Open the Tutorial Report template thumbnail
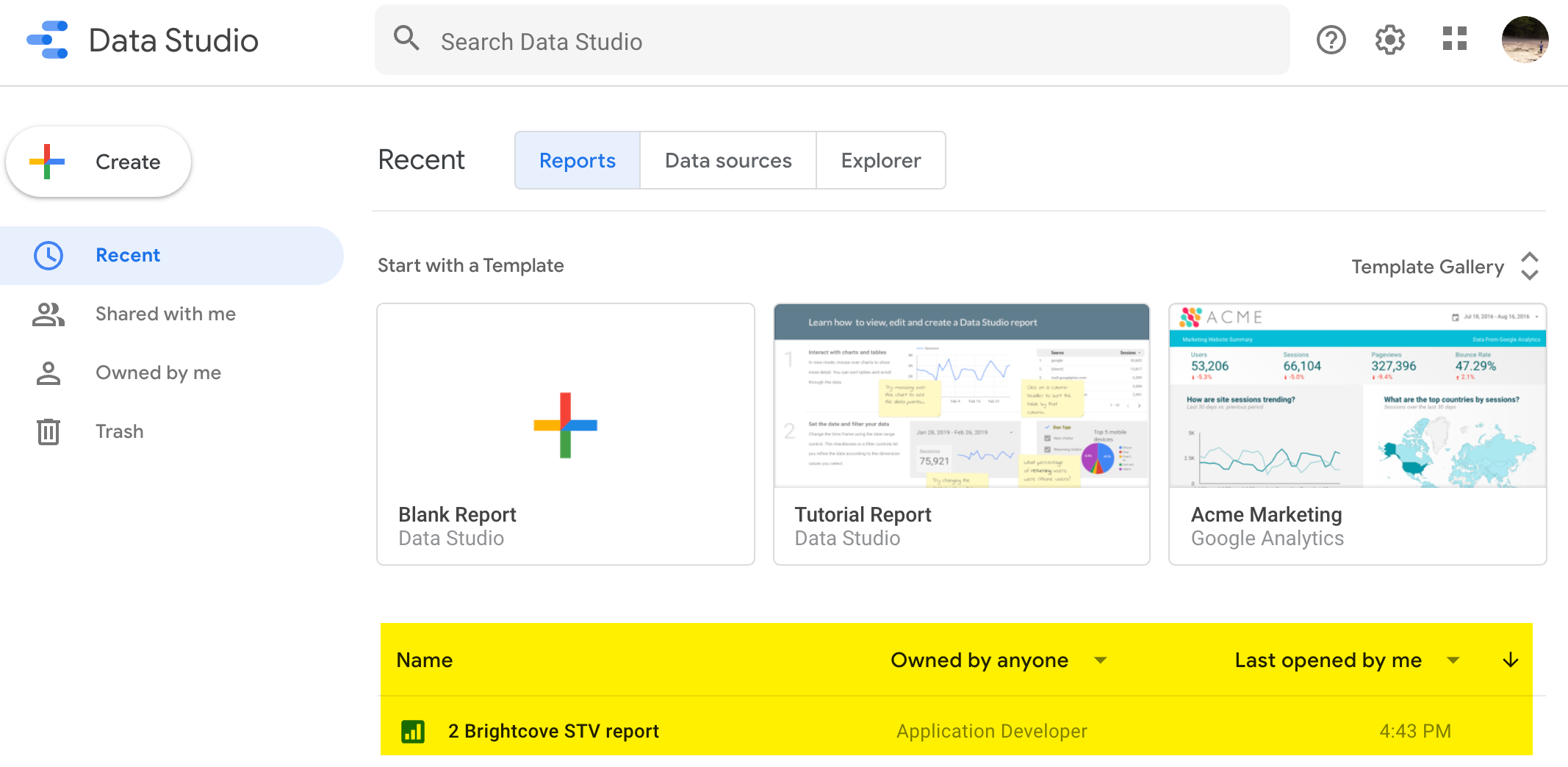Image resolution: width=1568 pixels, height=767 pixels. coord(962,395)
